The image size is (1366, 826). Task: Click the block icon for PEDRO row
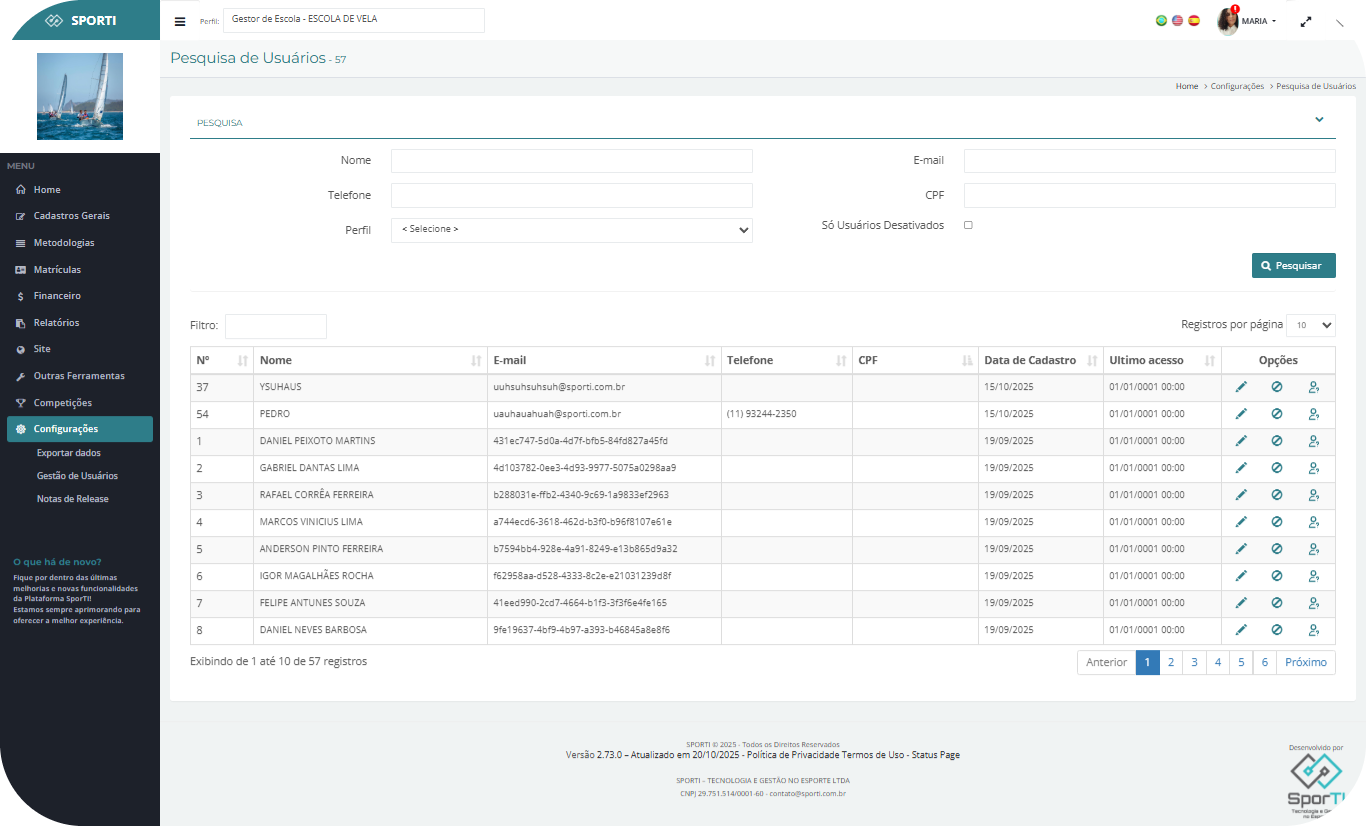click(1277, 414)
